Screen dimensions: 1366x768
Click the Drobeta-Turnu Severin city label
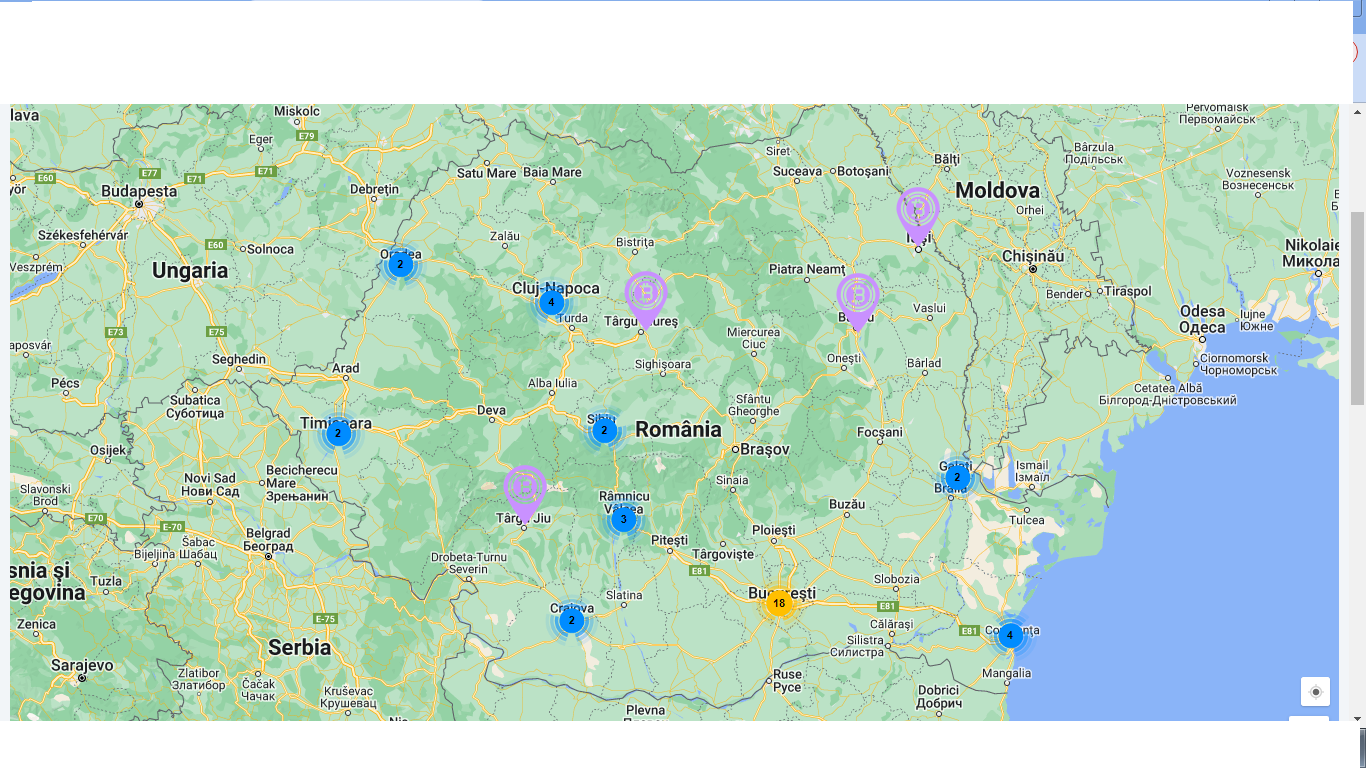[x=470, y=562]
